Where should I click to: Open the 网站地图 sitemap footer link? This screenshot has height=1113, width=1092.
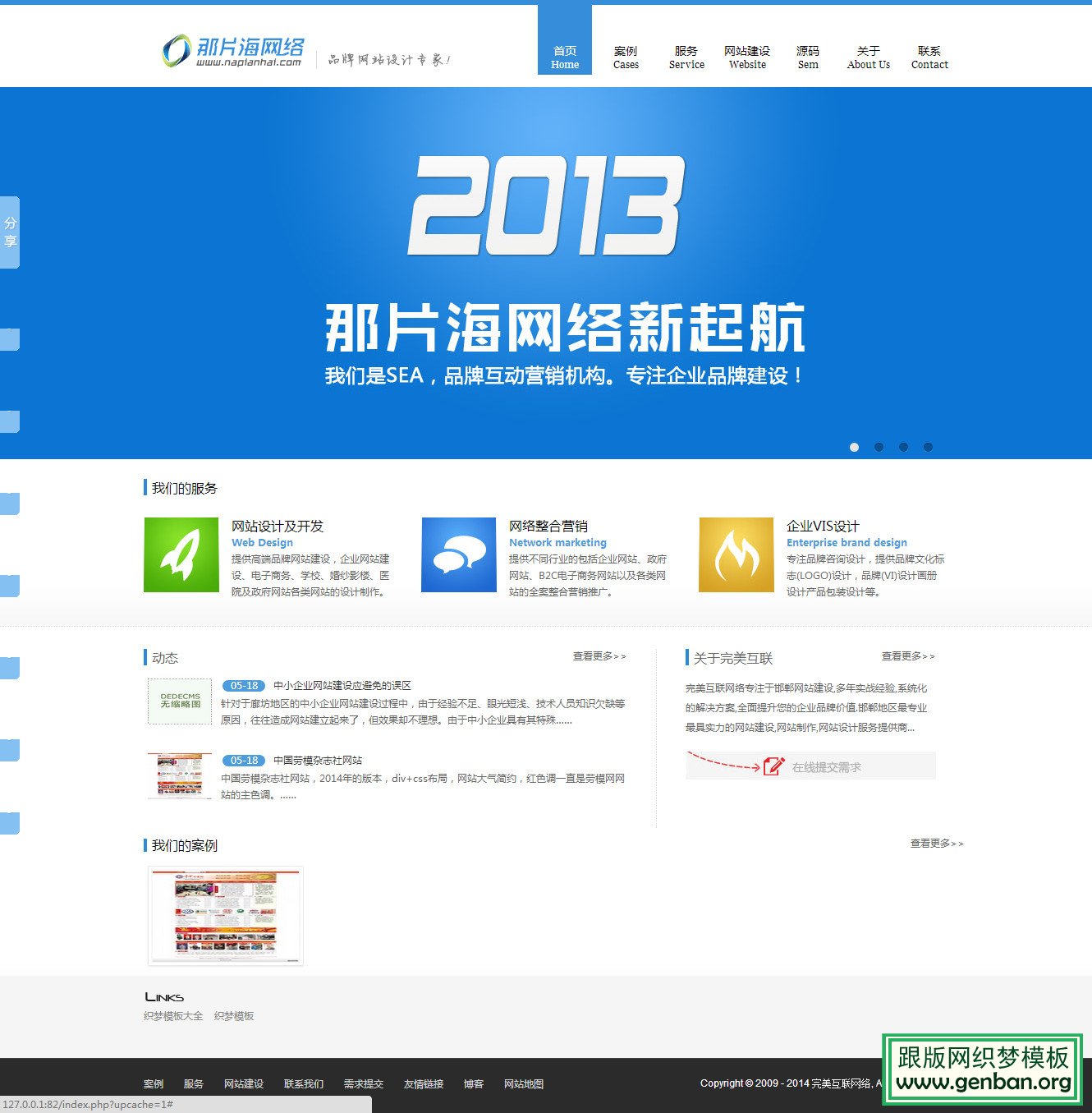point(524,1084)
